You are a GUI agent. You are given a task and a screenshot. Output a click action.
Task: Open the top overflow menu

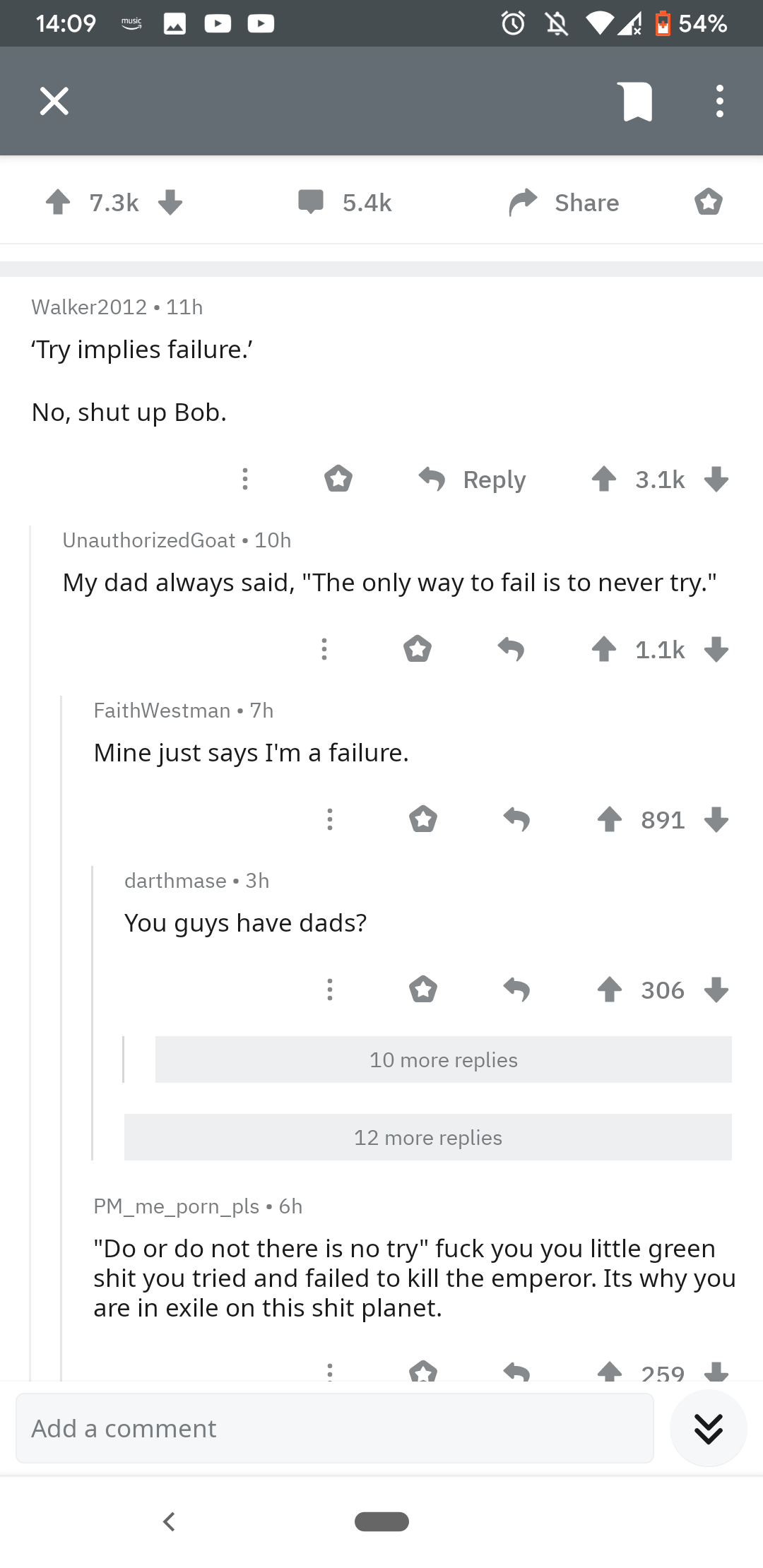pyautogui.click(x=718, y=100)
